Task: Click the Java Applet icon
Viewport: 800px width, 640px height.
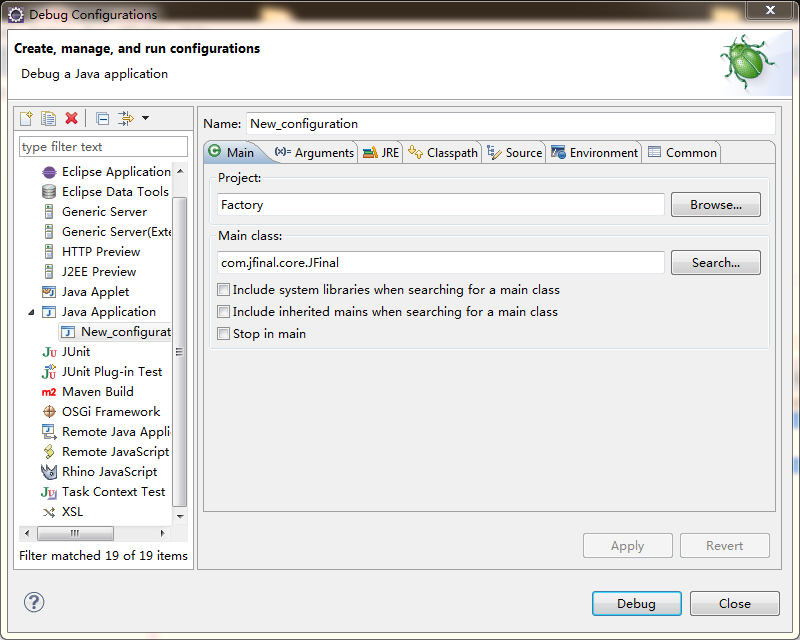Action: (x=49, y=292)
